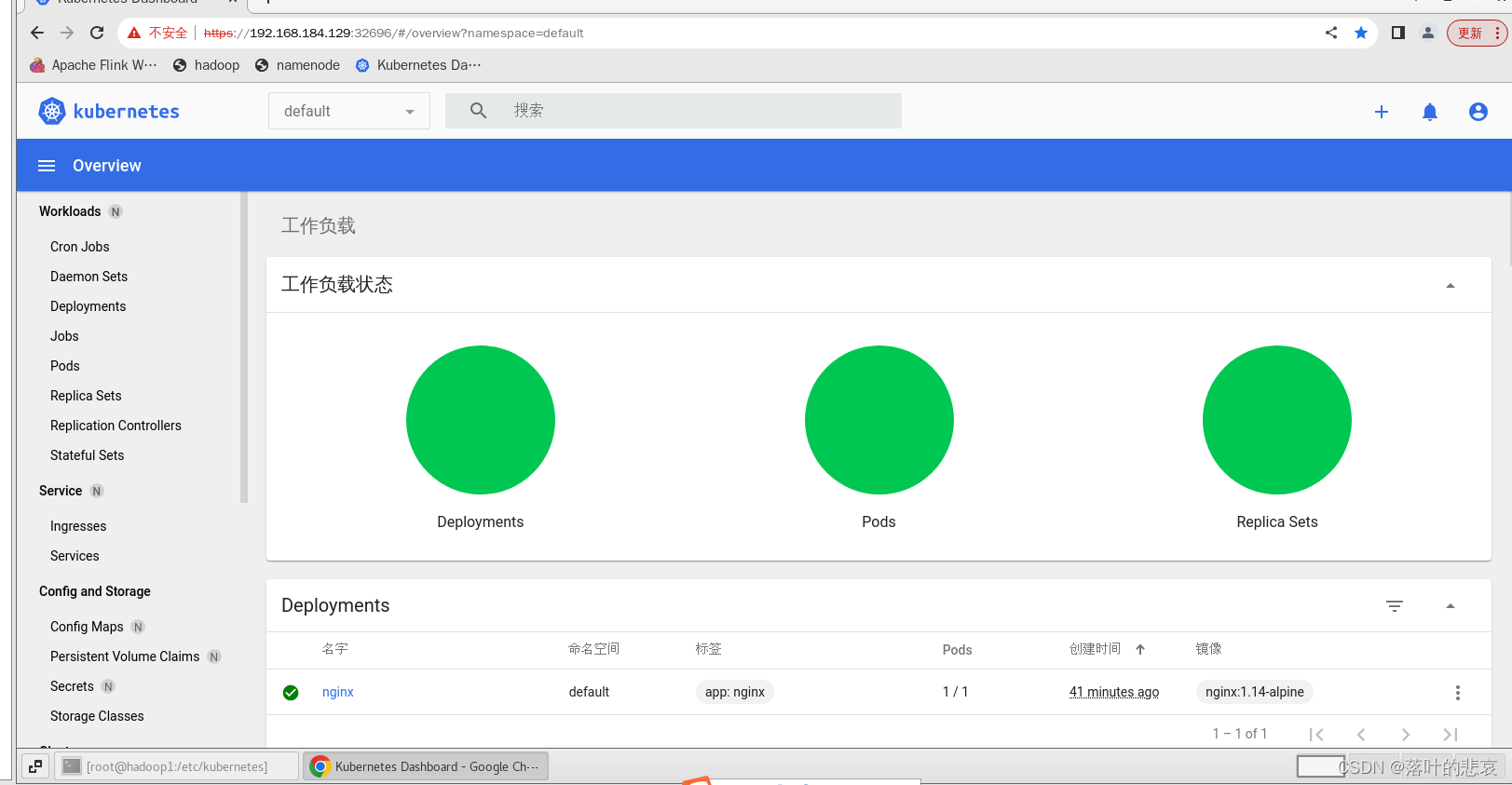The width and height of the screenshot is (1512, 785).
Task: Click the plus create resource icon
Action: click(x=1382, y=112)
